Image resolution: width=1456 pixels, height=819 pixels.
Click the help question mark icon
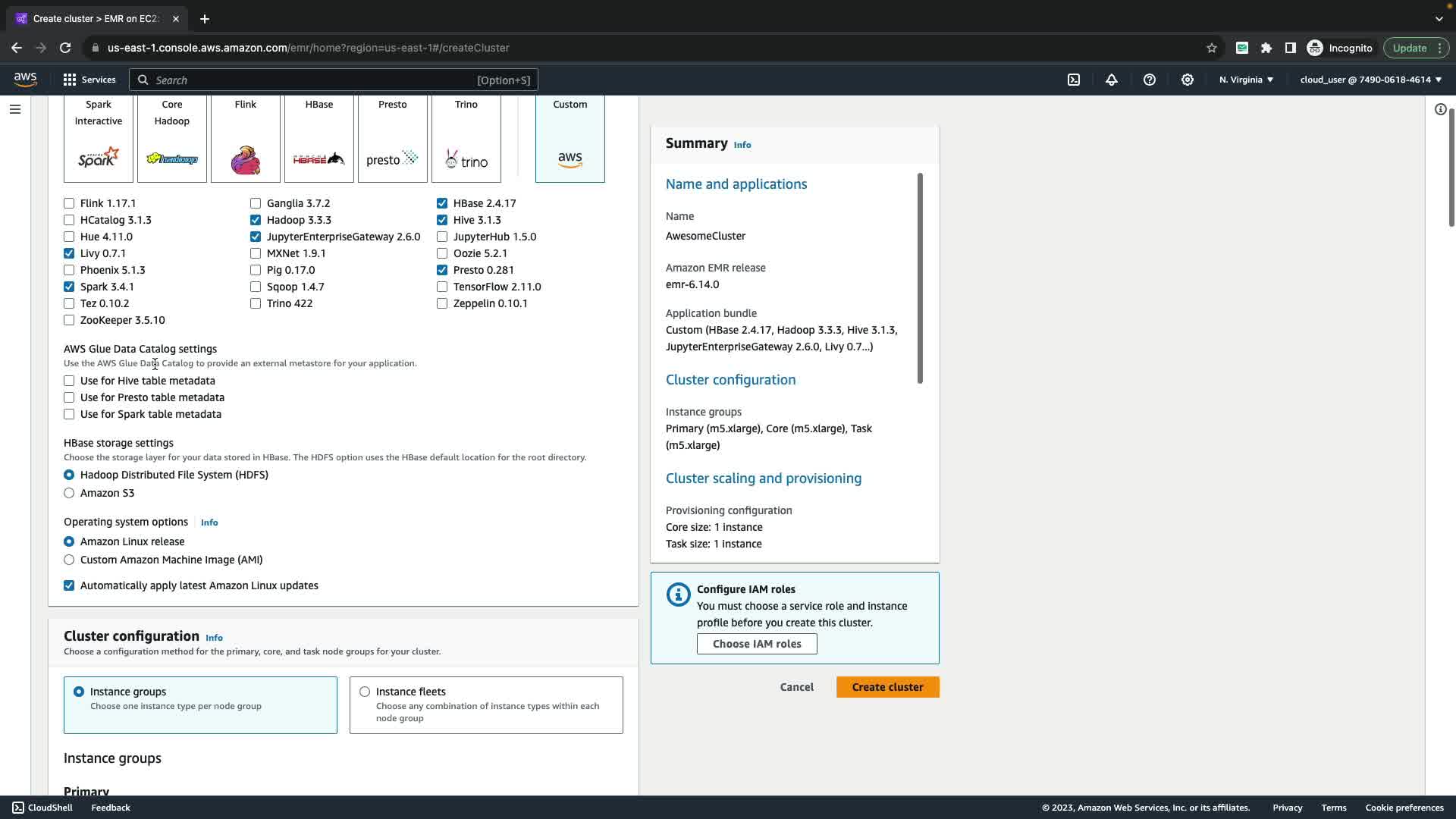pos(1150,80)
